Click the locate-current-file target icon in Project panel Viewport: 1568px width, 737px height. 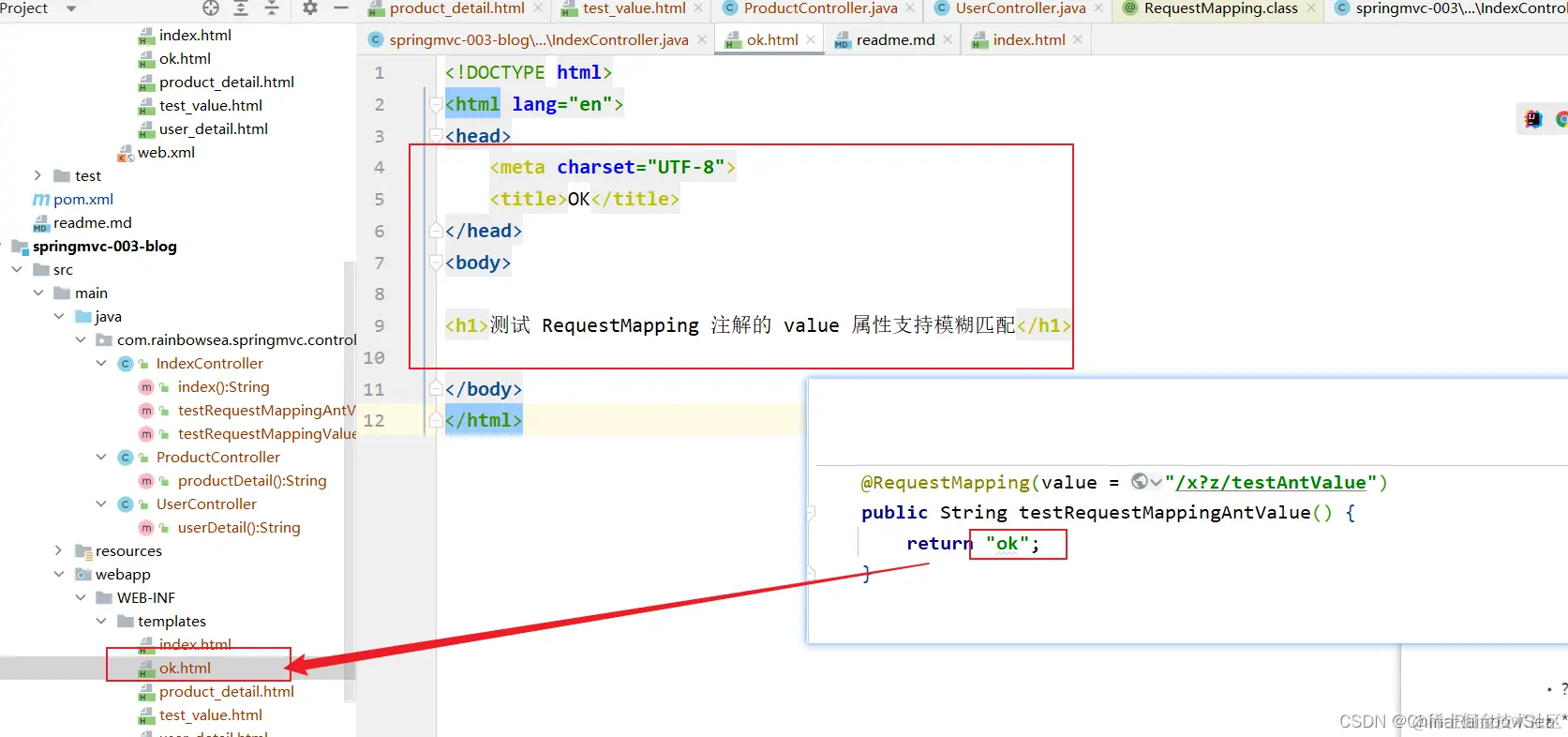211,8
